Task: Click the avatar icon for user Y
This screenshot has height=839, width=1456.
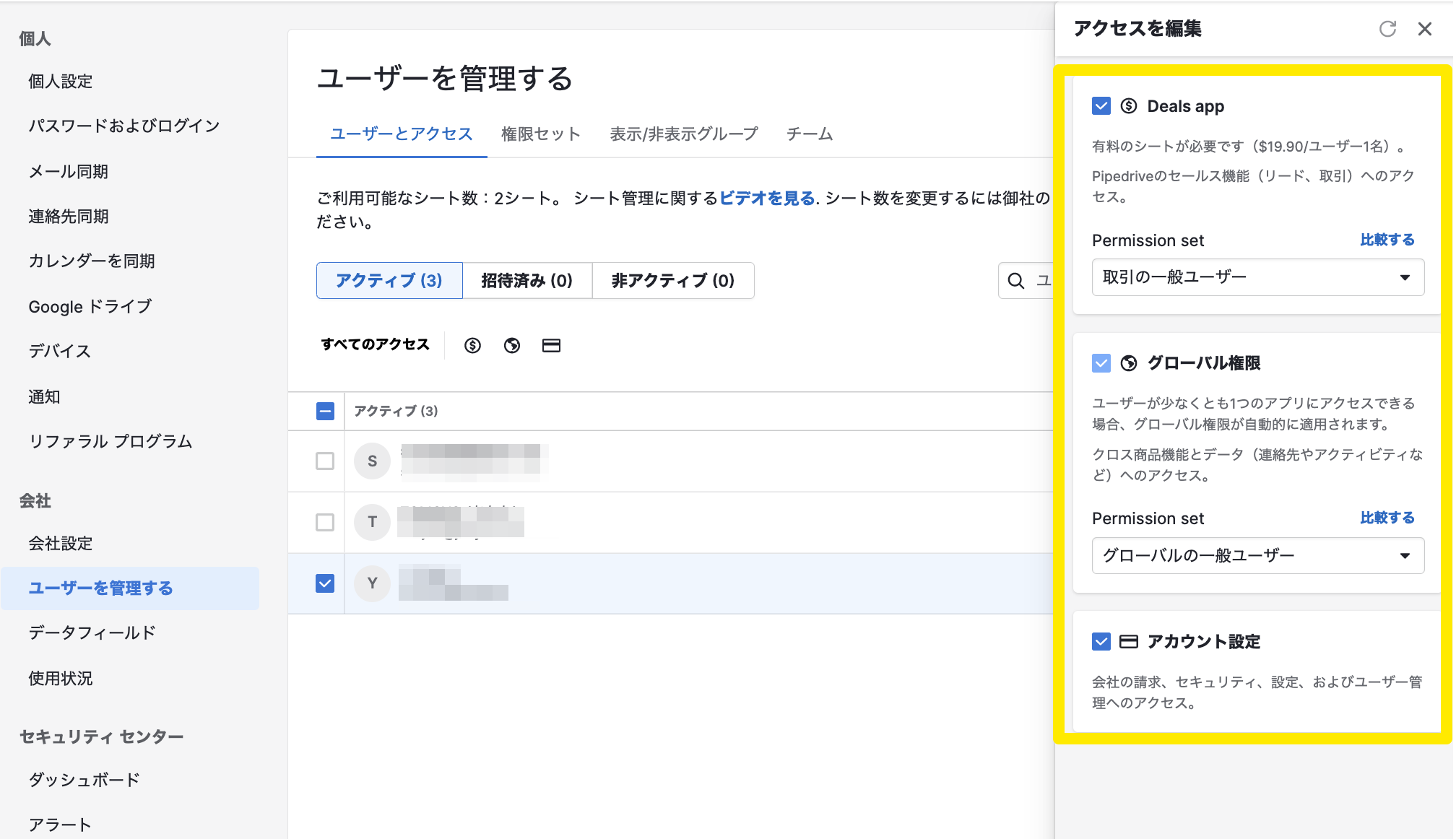Action: pos(372,583)
